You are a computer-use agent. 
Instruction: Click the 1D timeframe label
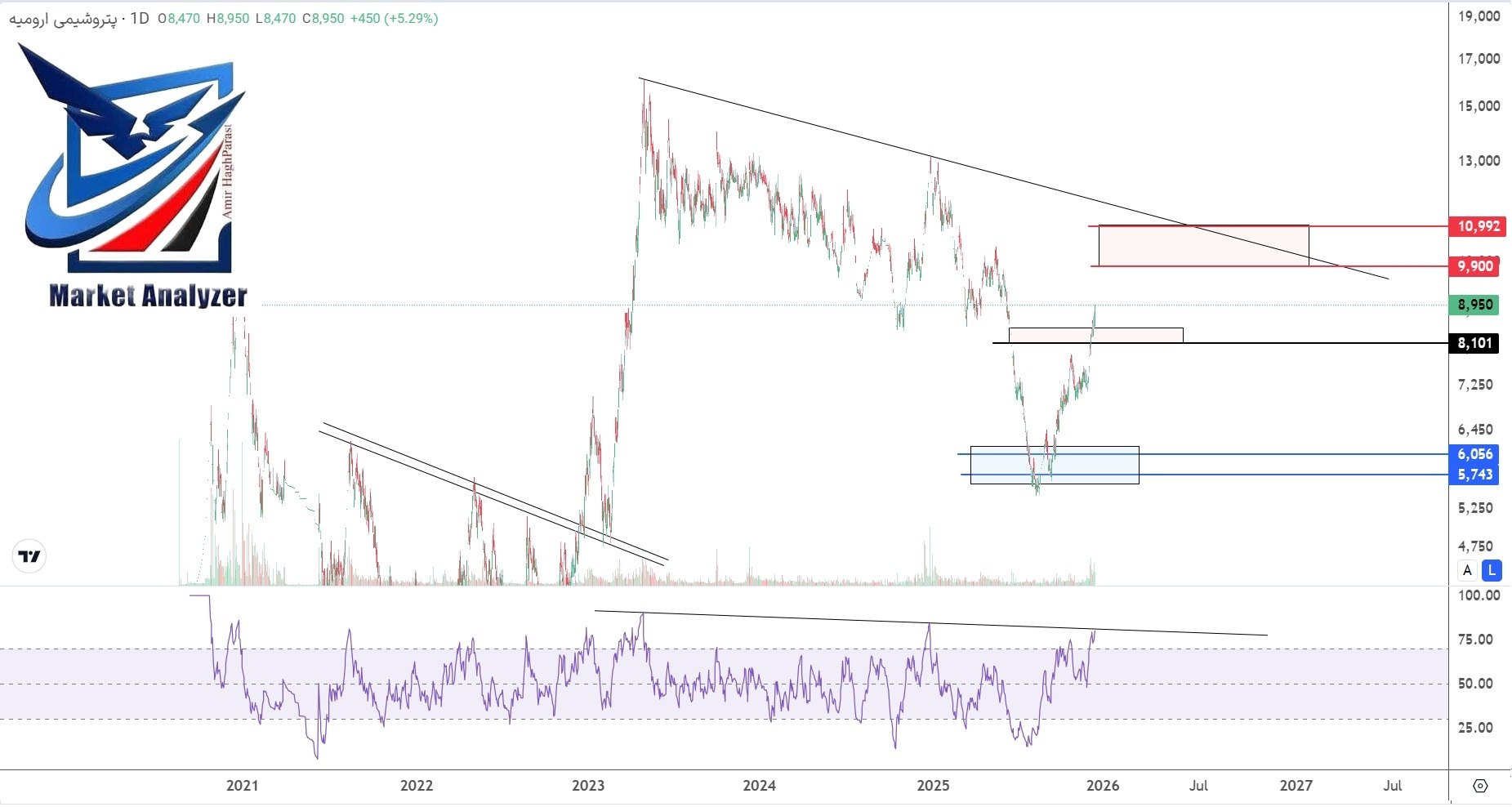pos(140,19)
